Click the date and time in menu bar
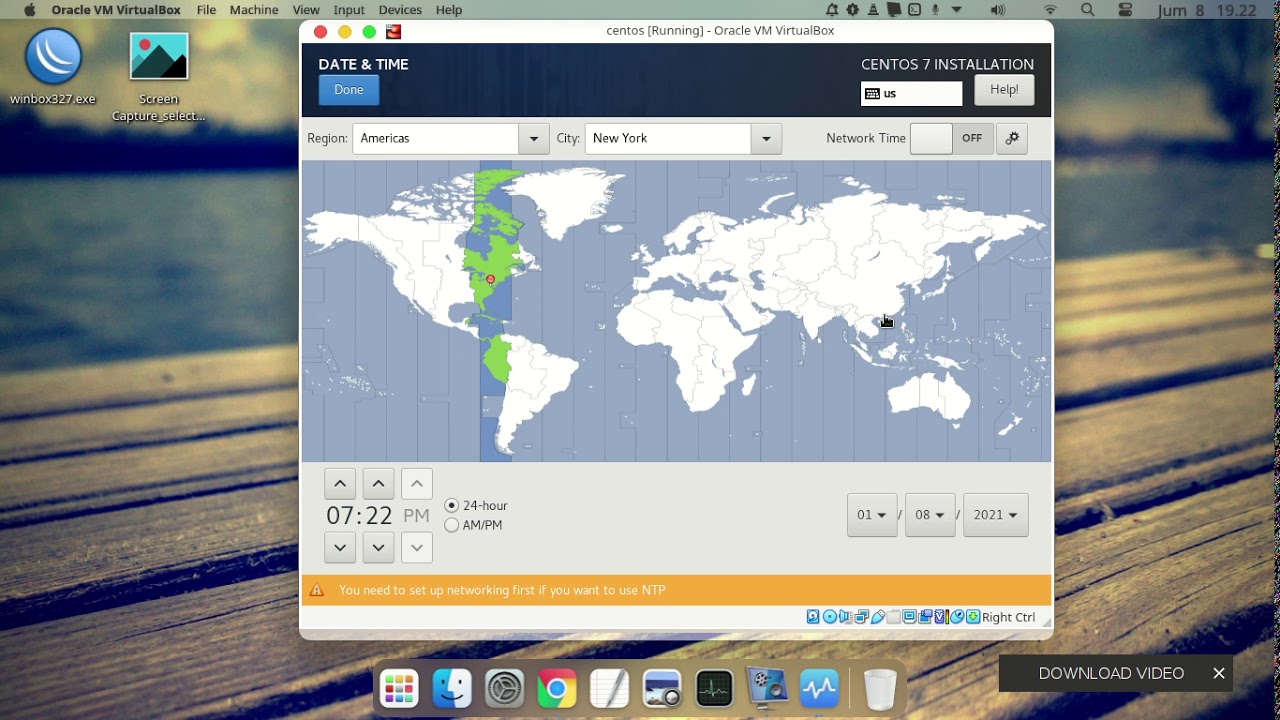 pos(1206,10)
